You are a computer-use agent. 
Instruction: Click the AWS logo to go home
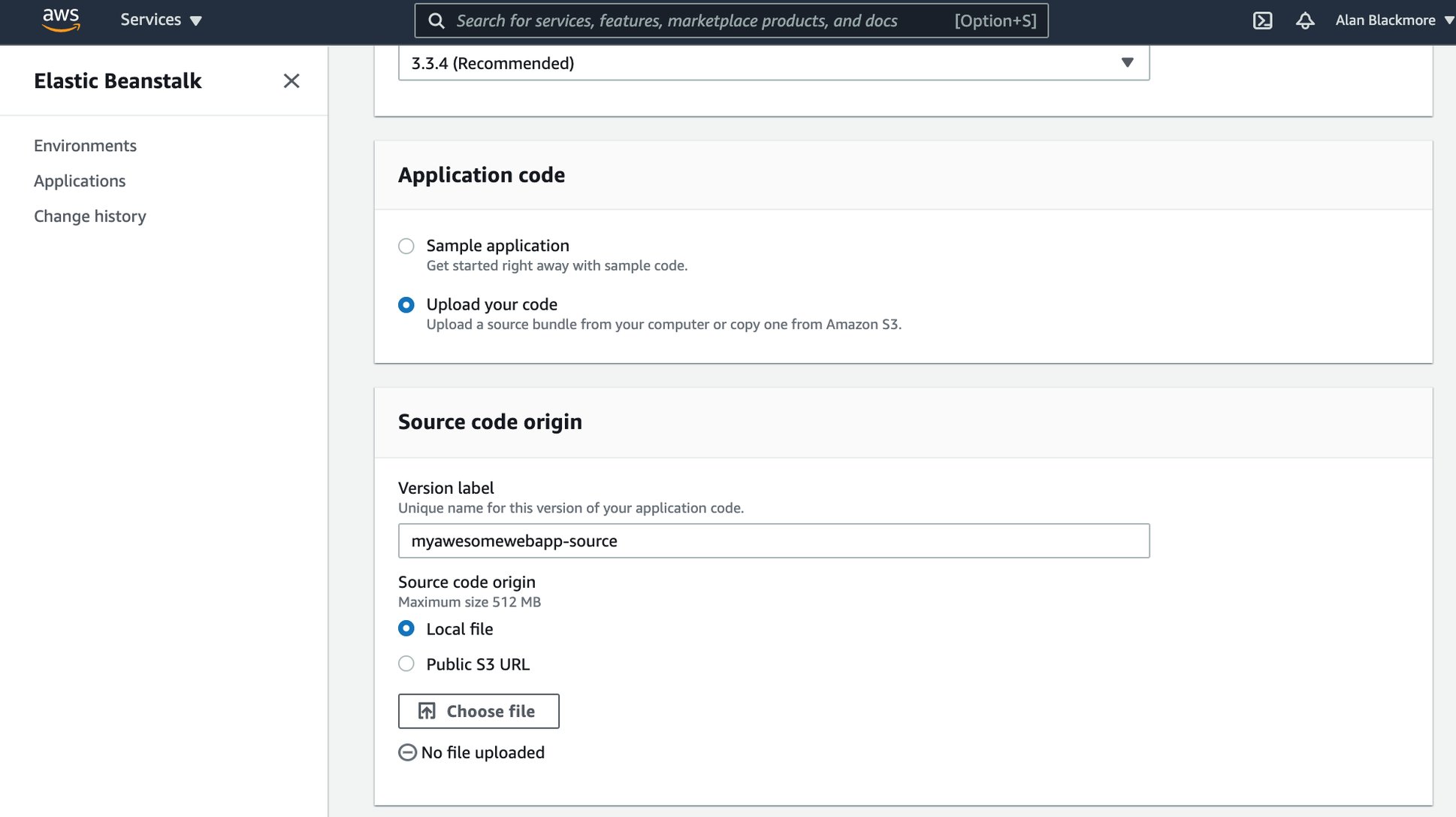click(x=60, y=20)
